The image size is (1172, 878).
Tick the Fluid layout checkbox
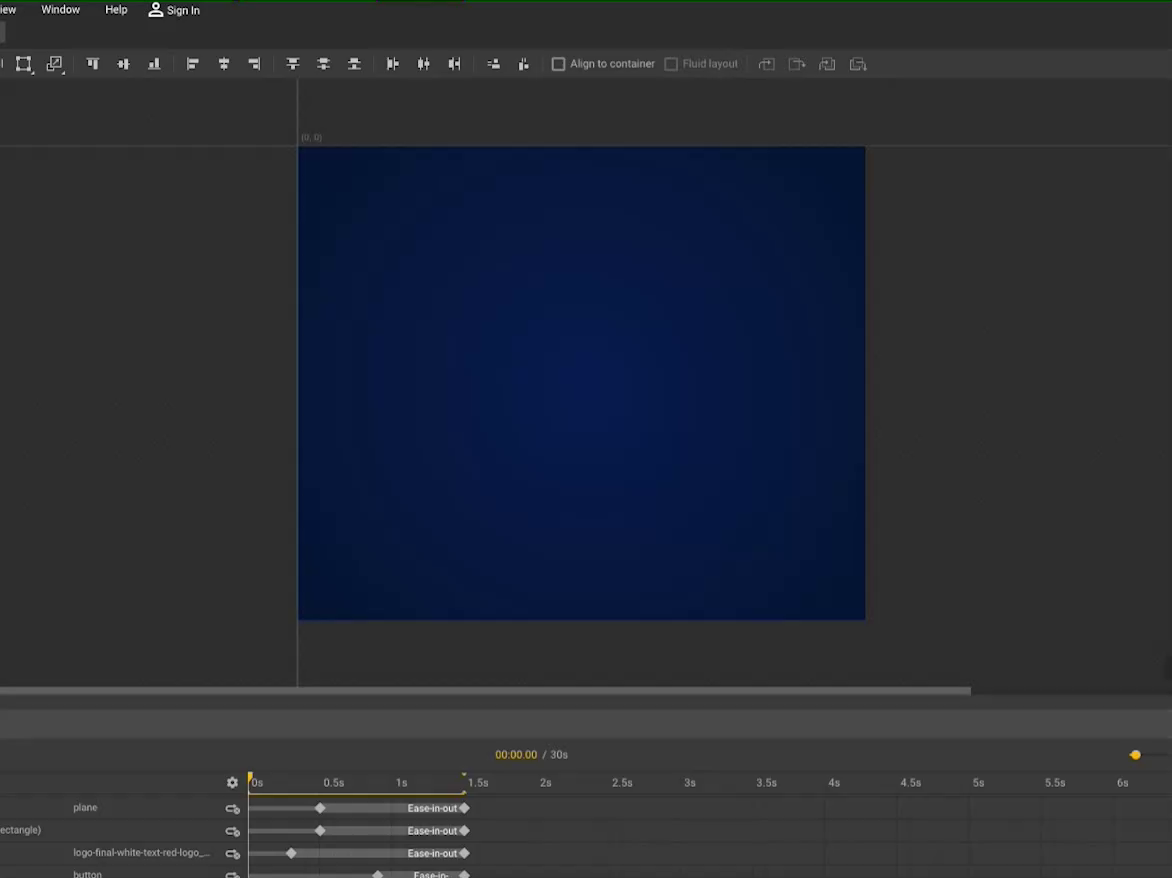tap(671, 64)
